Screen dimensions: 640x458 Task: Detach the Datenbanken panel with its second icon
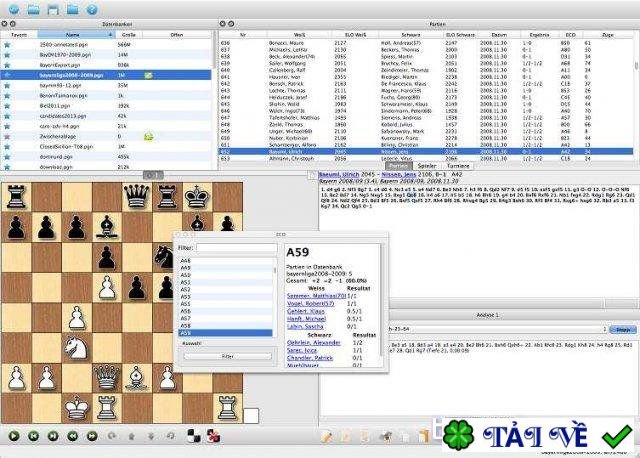(13, 24)
